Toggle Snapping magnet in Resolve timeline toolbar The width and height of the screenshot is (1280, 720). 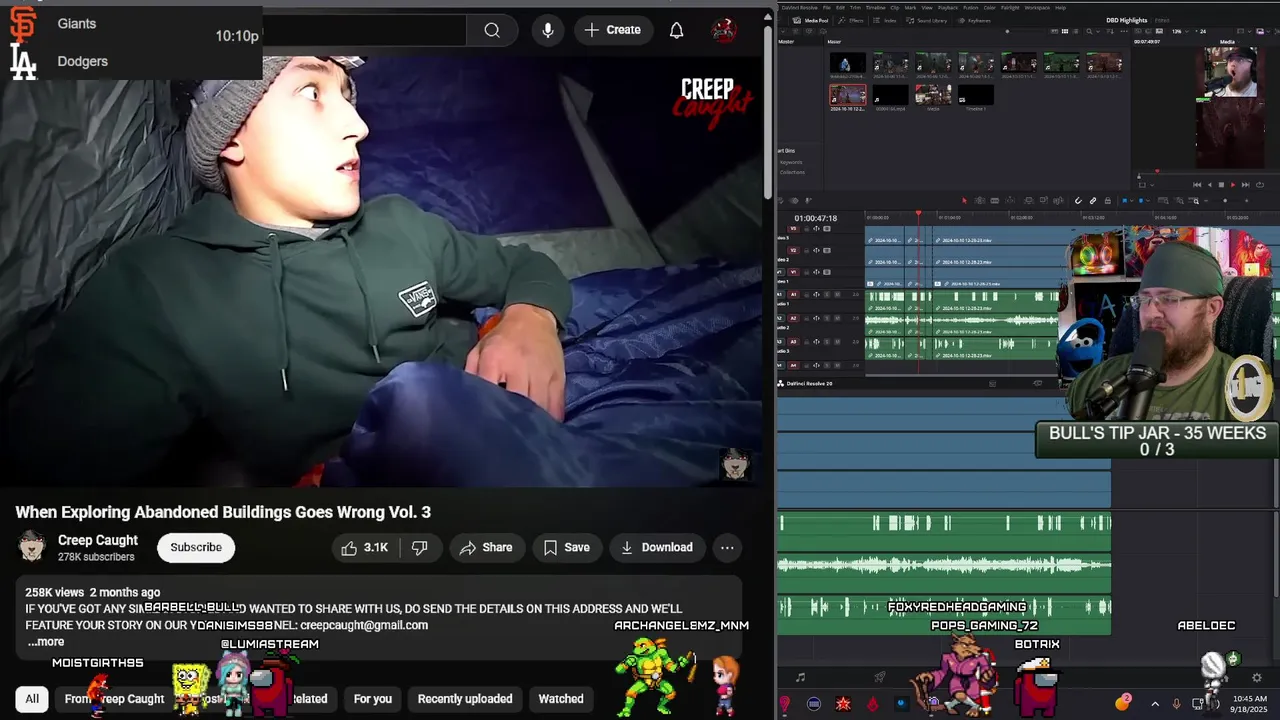tap(1078, 201)
